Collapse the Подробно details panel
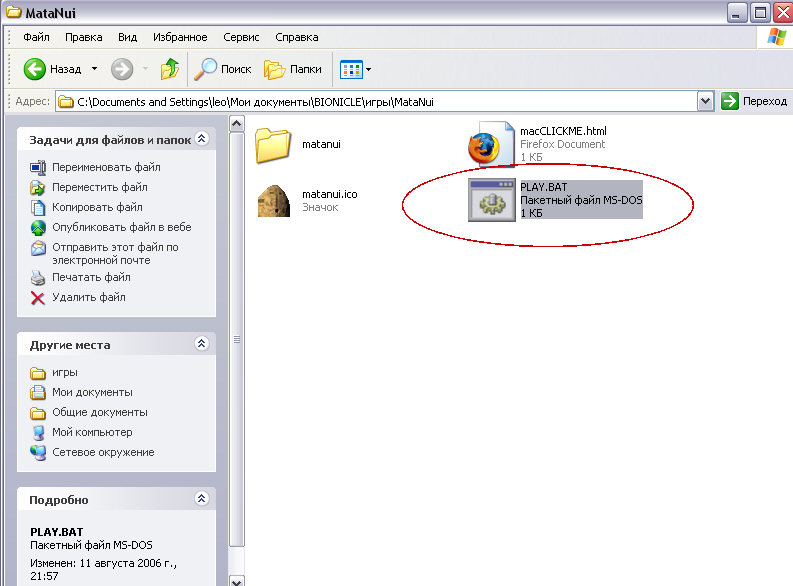This screenshot has height=586, width=793. tap(201, 499)
